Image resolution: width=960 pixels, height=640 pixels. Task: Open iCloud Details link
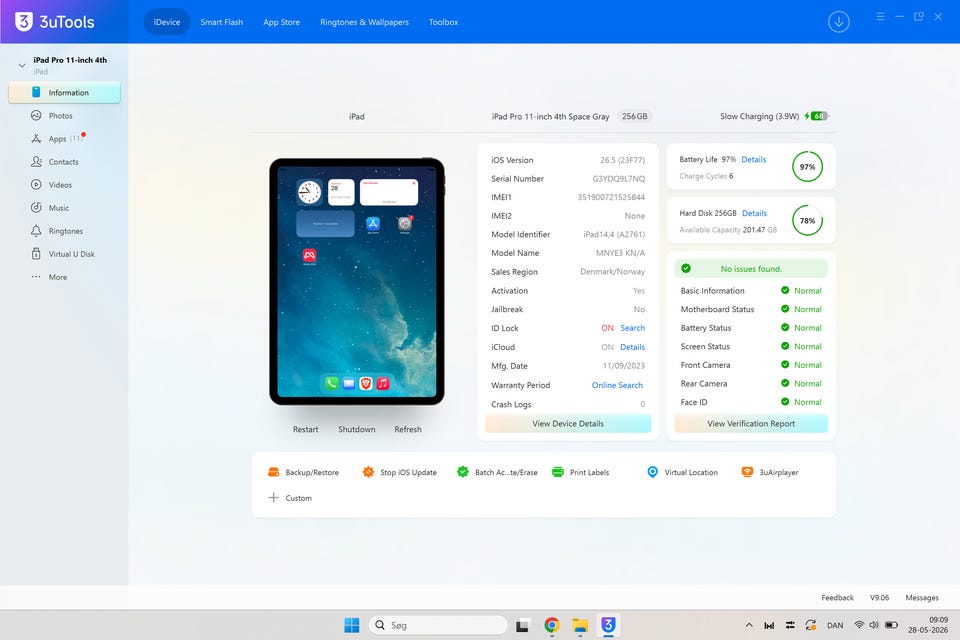point(632,347)
